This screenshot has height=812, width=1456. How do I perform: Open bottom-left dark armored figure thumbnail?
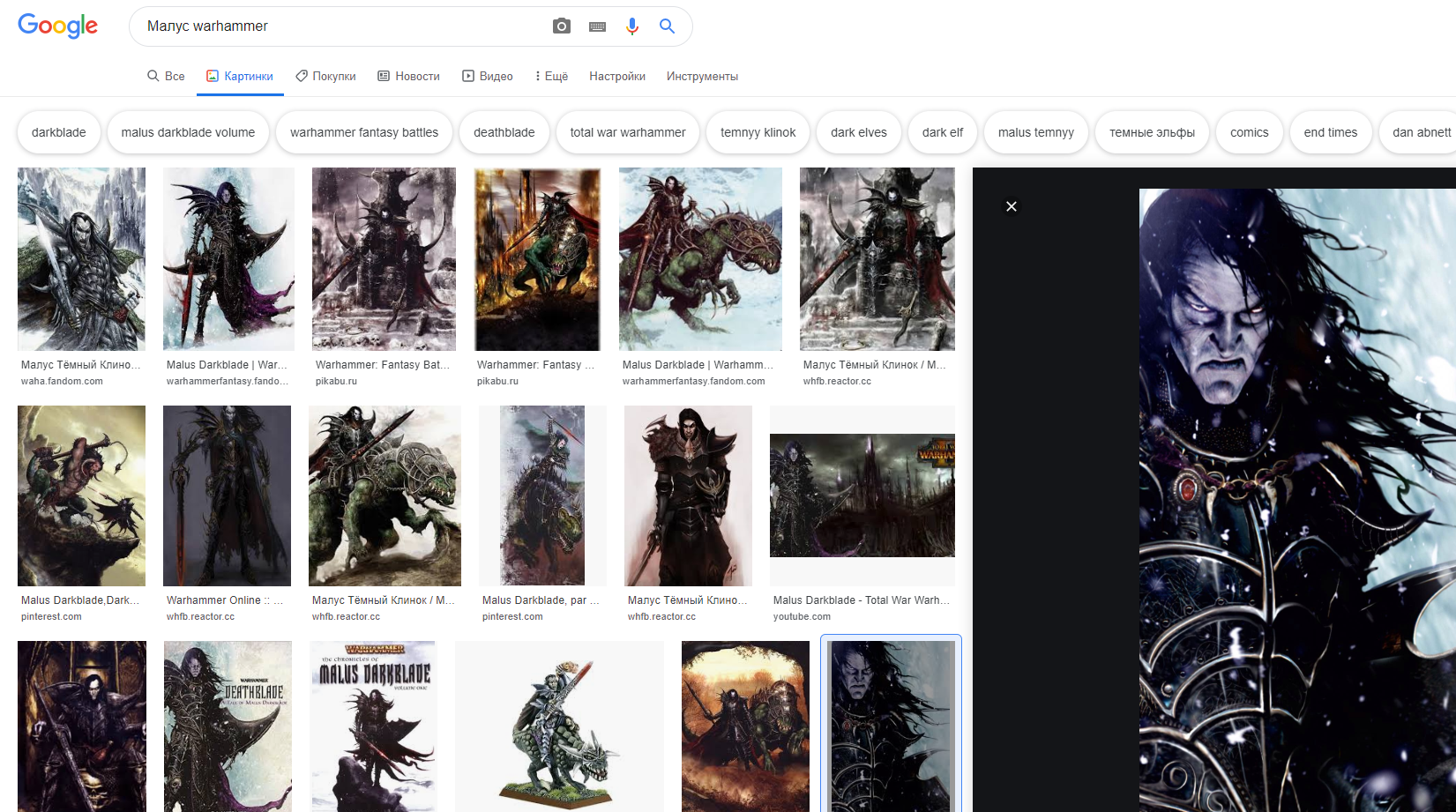[82, 726]
